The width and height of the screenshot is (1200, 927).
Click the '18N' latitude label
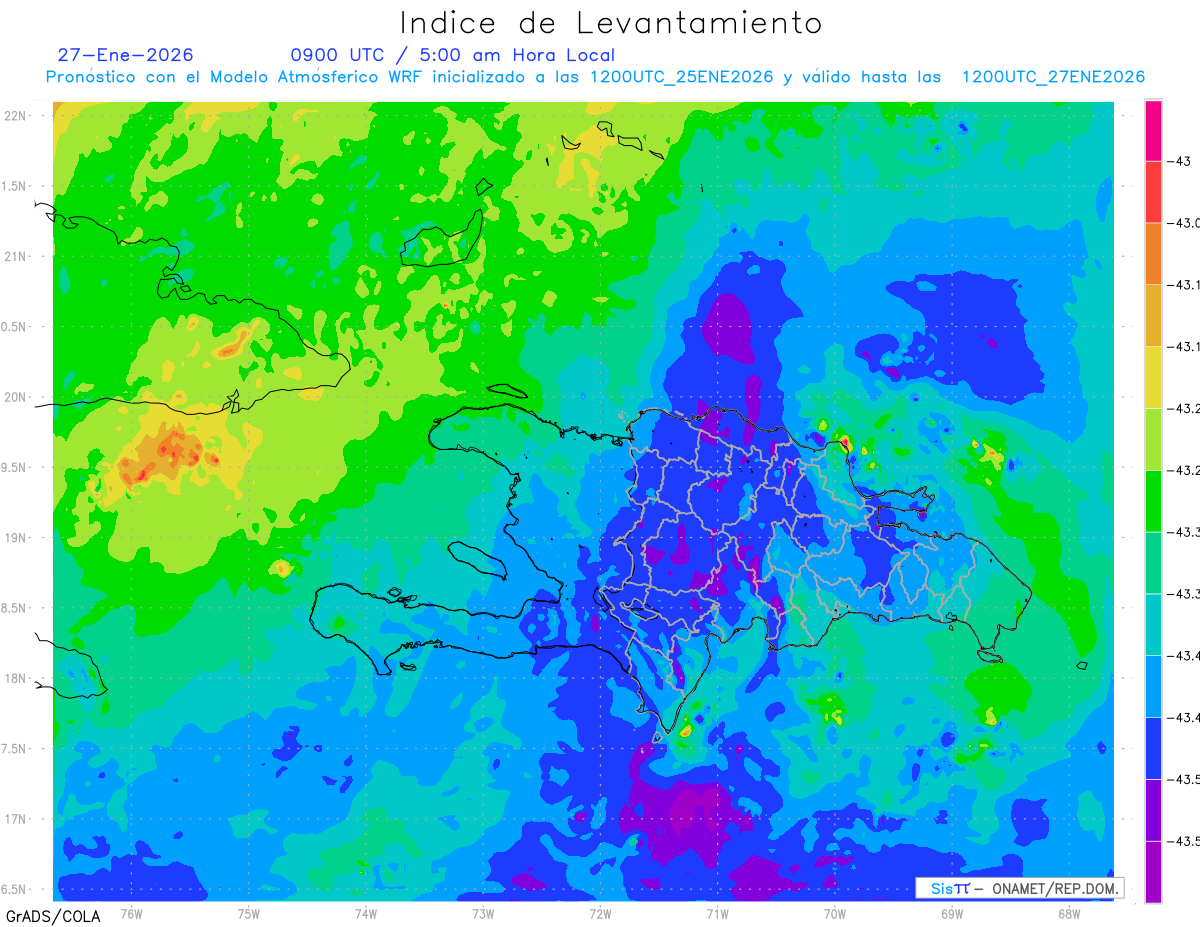click(17, 678)
